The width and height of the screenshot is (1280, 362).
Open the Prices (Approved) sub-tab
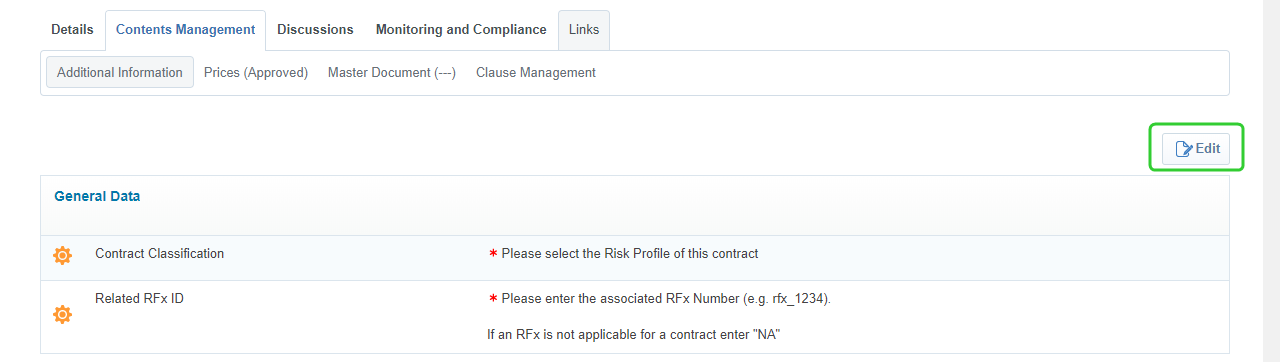pyautogui.click(x=256, y=73)
